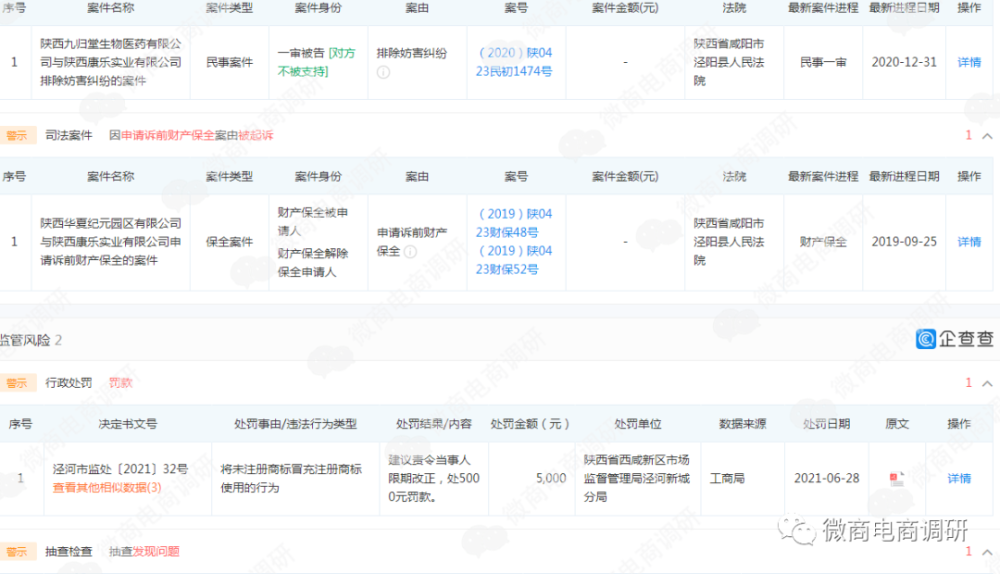Click 财产保全 progress cell
Image resolution: width=1000 pixels, height=574 pixels.
pyautogui.click(x=823, y=242)
